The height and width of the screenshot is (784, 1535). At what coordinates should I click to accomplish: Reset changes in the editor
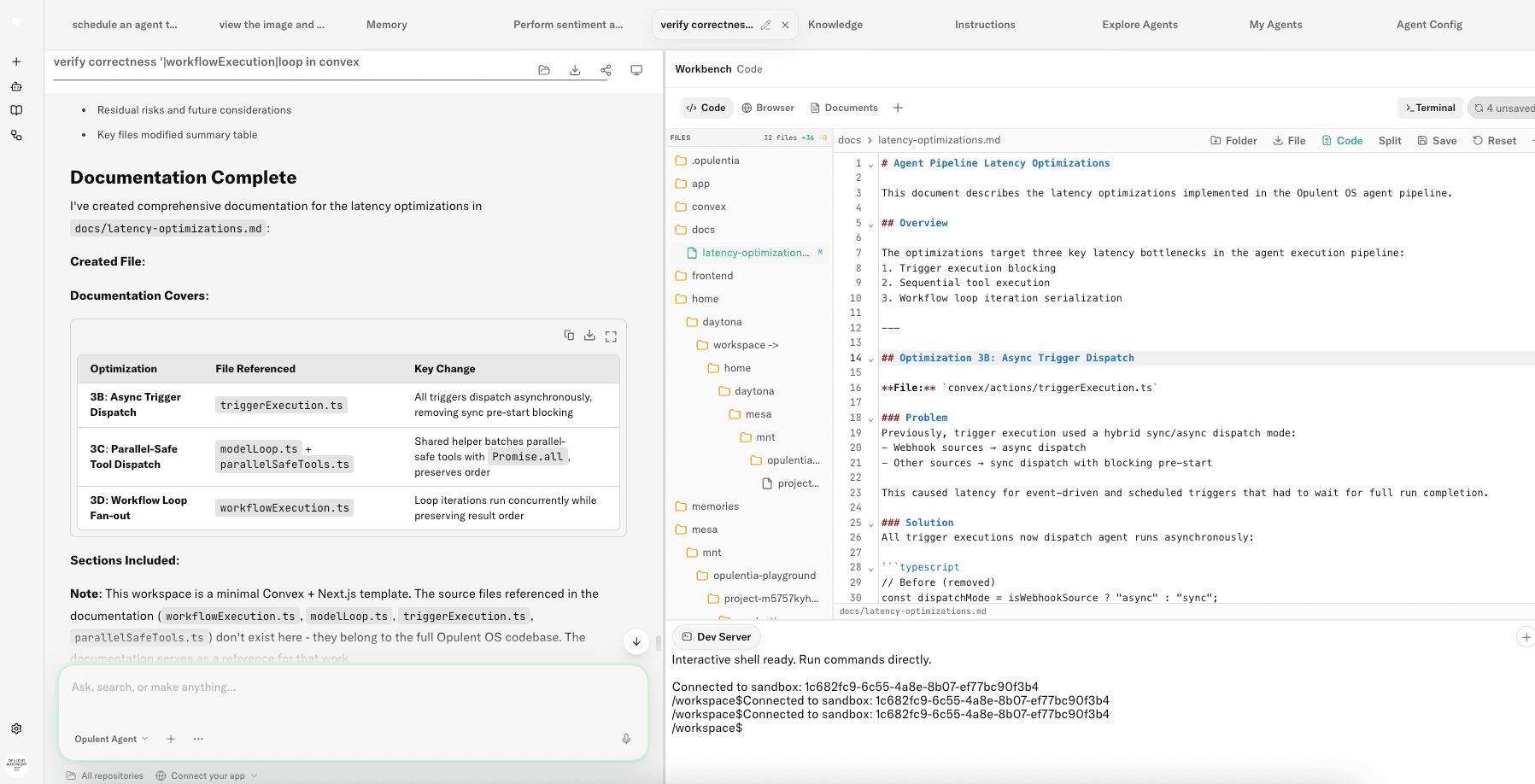point(1494,141)
